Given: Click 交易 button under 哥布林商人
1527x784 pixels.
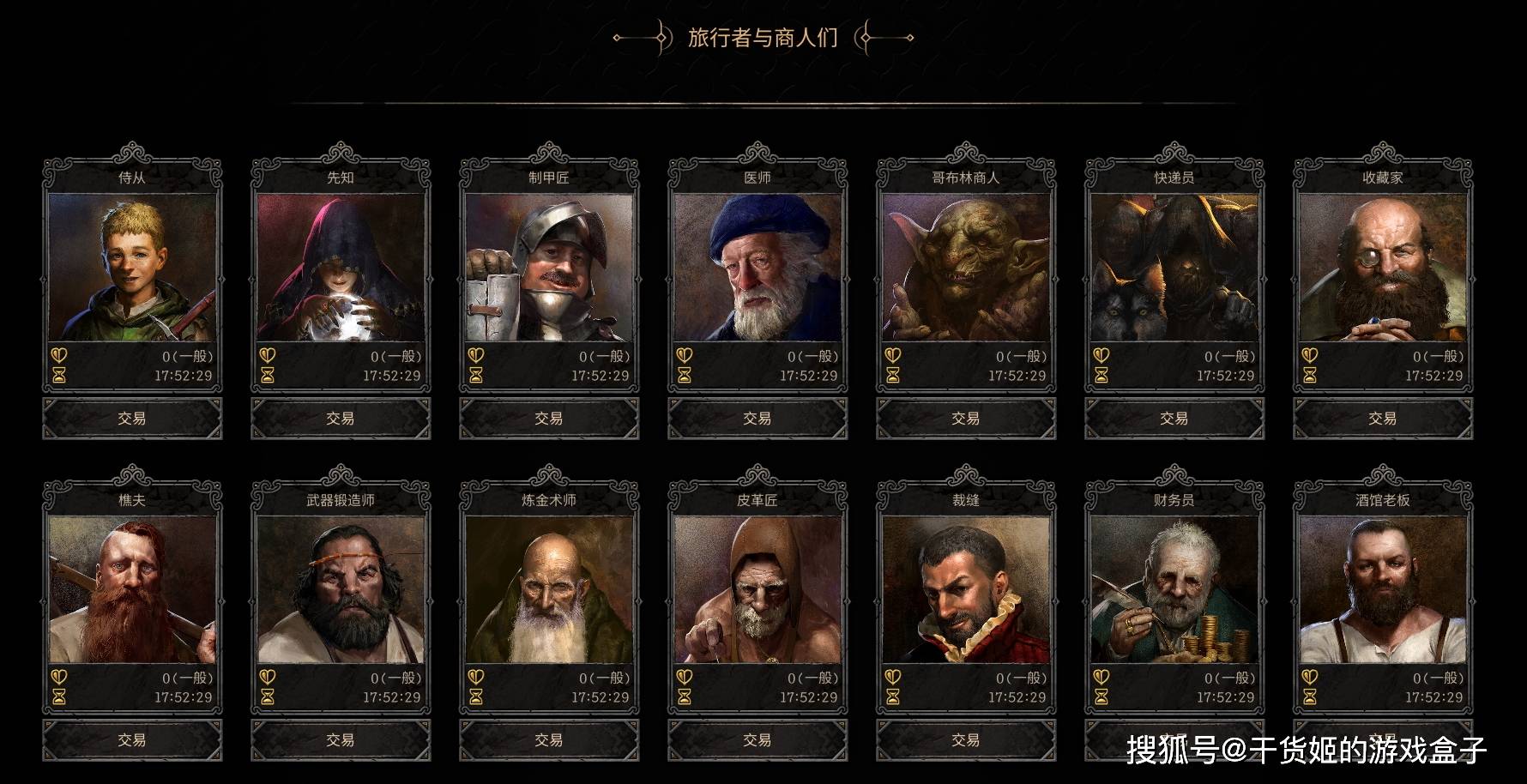Looking at the screenshot, I should 966,419.
